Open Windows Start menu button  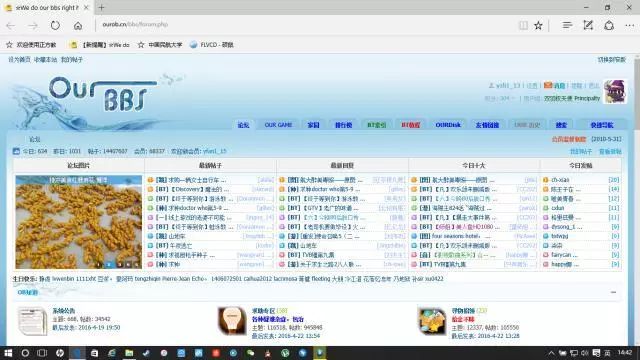pos(8,353)
